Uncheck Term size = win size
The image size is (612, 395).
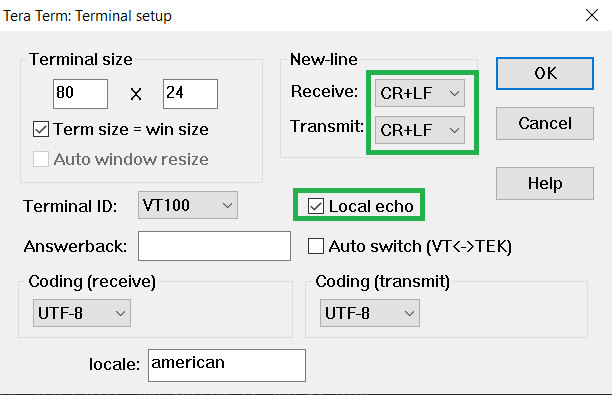pyautogui.click(x=41, y=129)
